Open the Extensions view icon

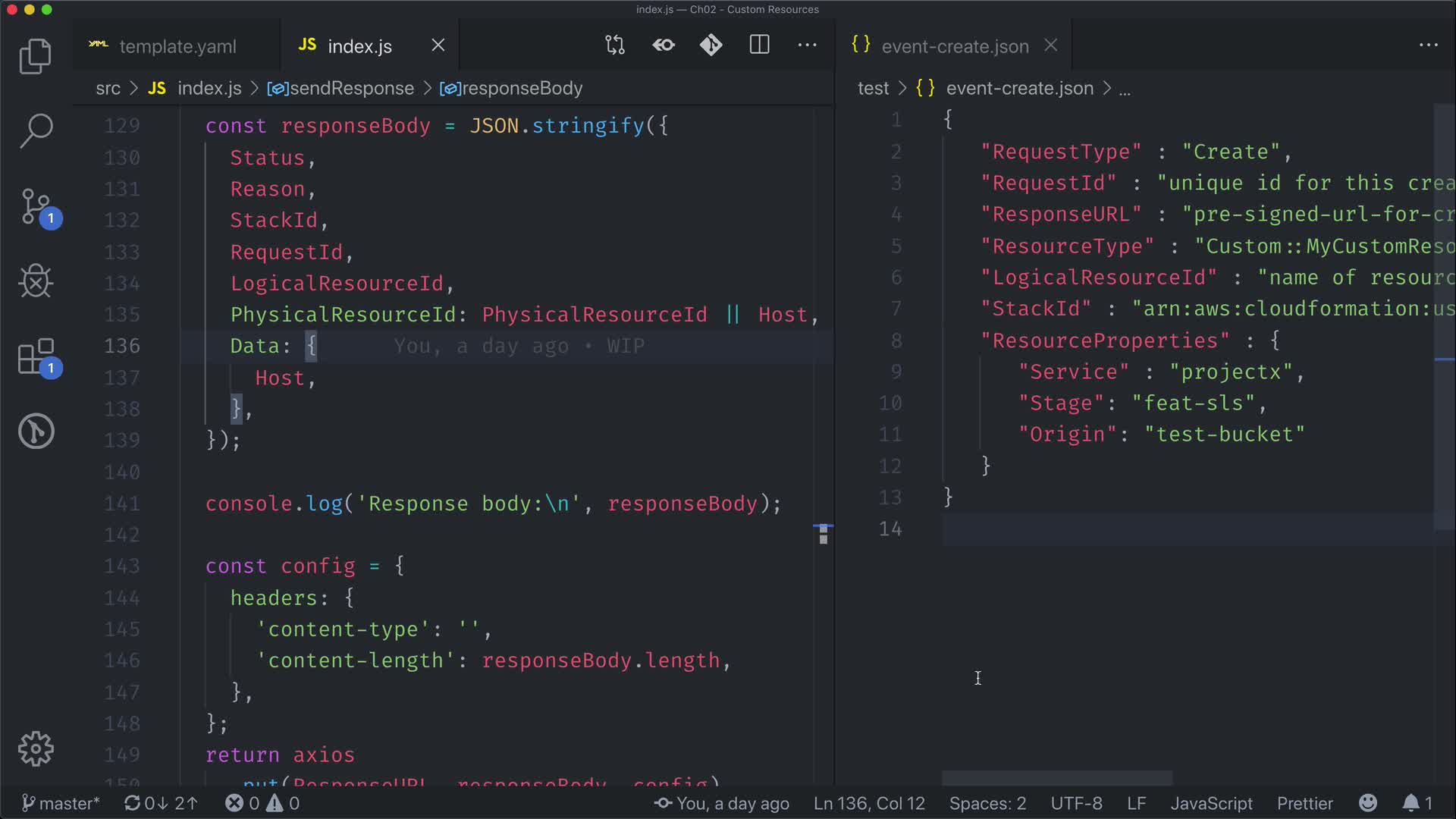[x=36, y=356]
